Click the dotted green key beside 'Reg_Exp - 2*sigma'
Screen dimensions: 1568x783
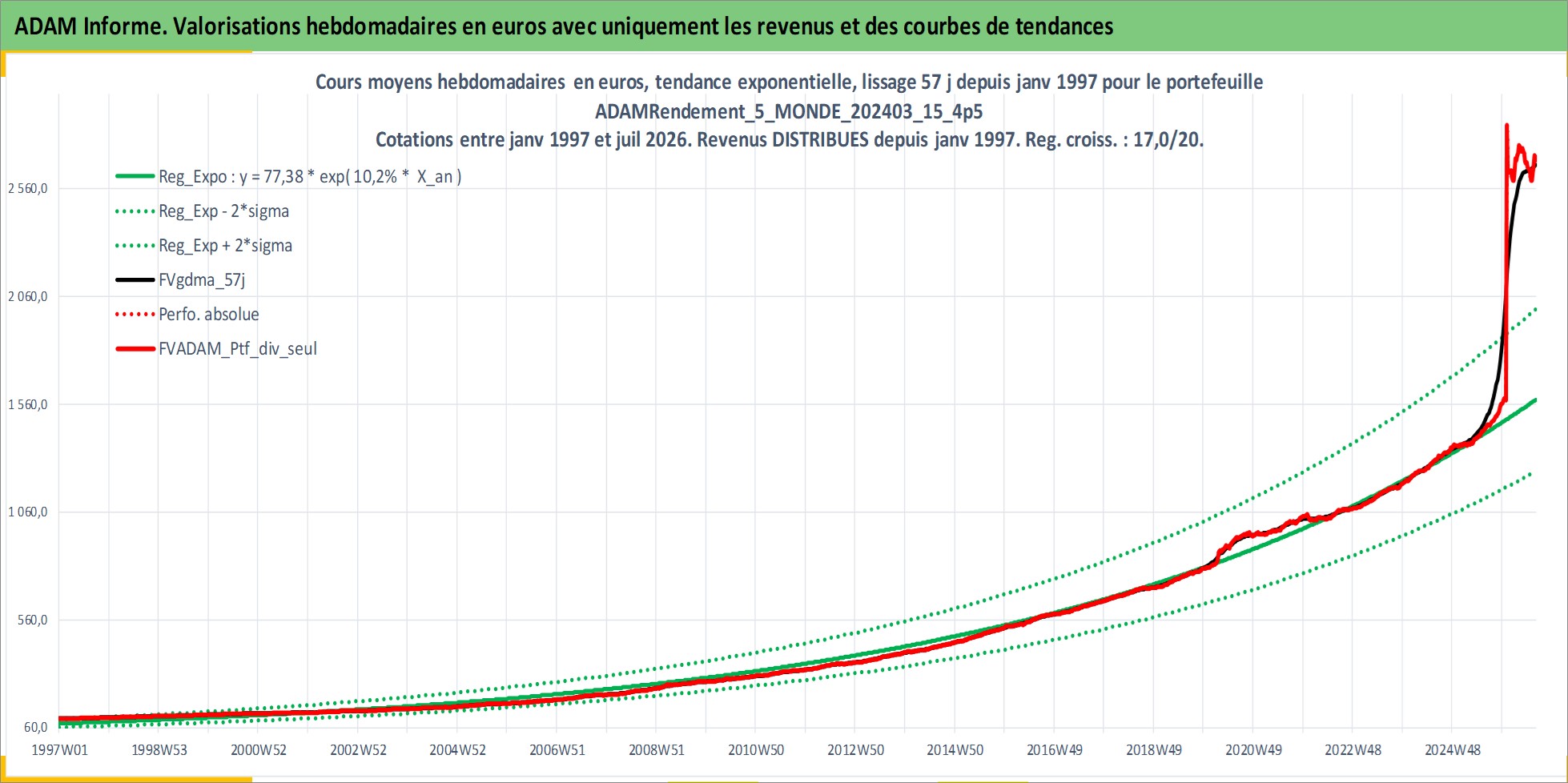click(135, 211)
